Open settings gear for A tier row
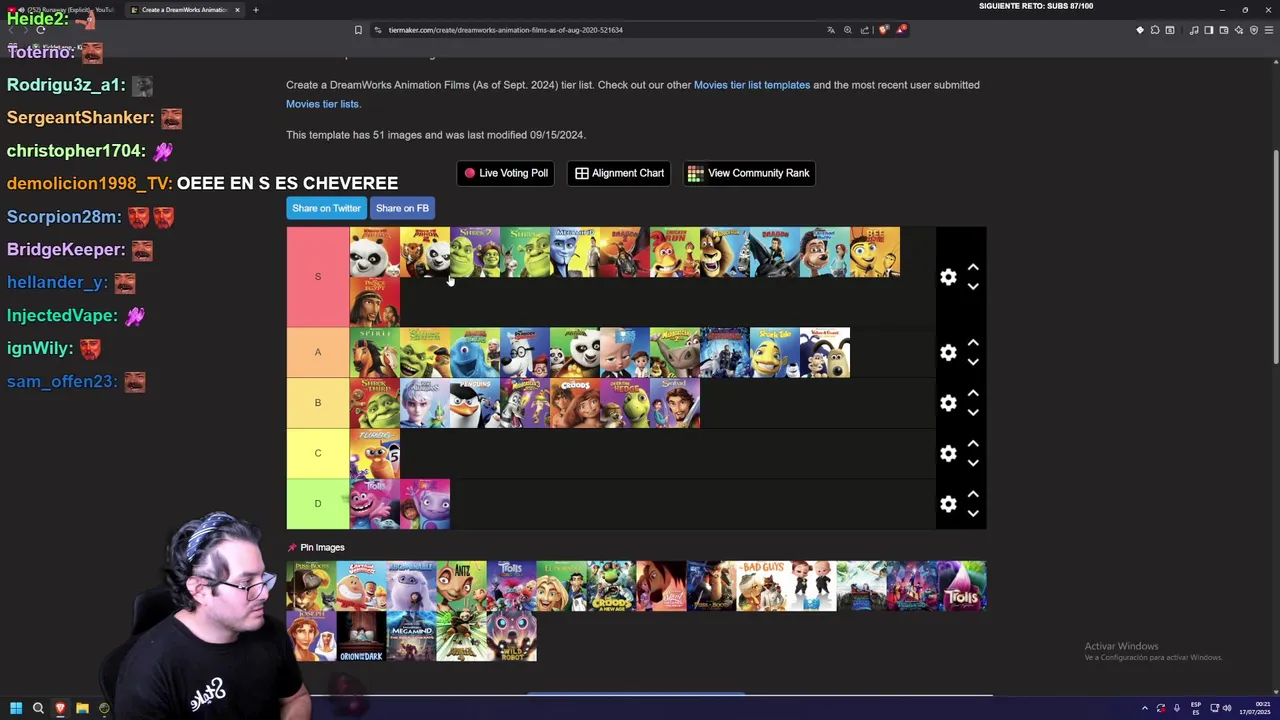1280x720 pixels. [948, 352]
